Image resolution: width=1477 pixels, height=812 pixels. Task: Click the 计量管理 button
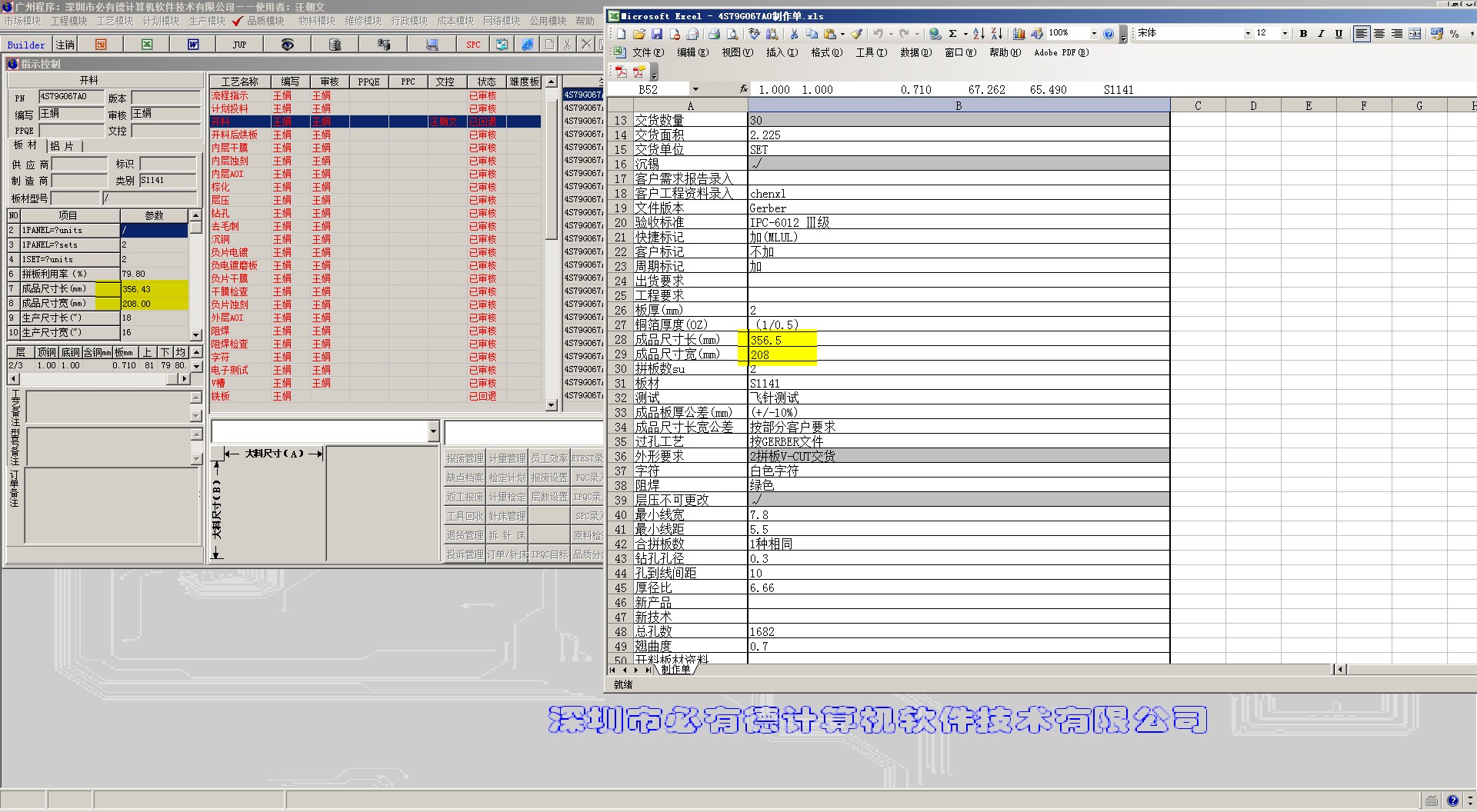pos(507,458)
